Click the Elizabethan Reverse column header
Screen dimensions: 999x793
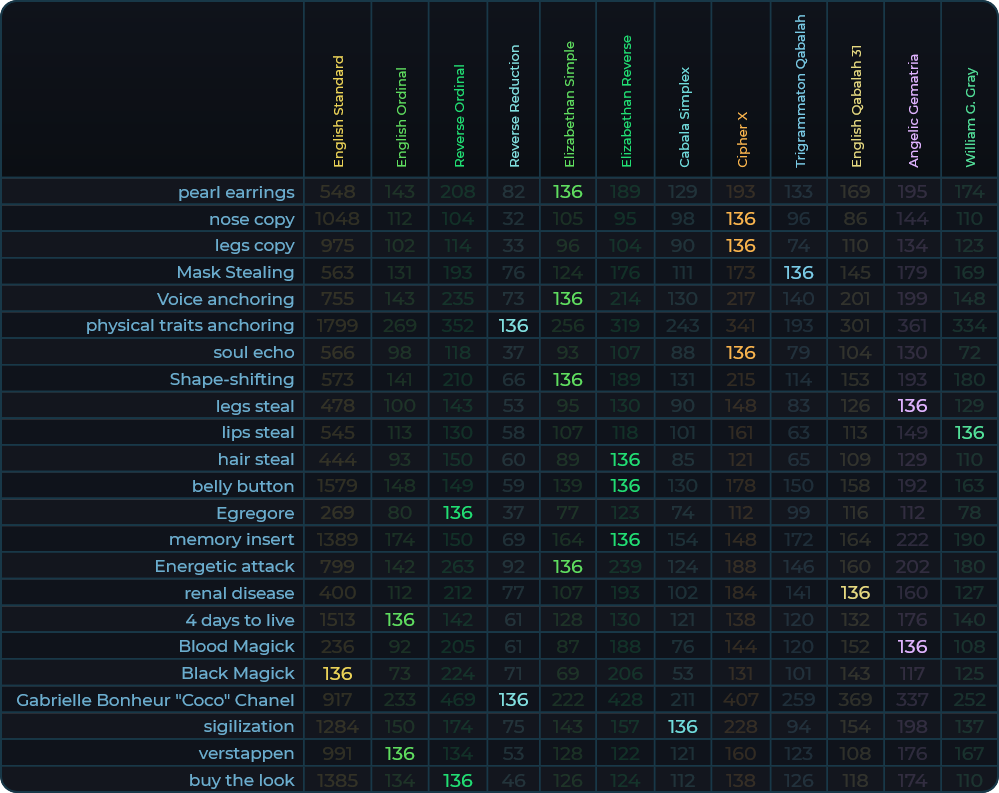point(626,101)
